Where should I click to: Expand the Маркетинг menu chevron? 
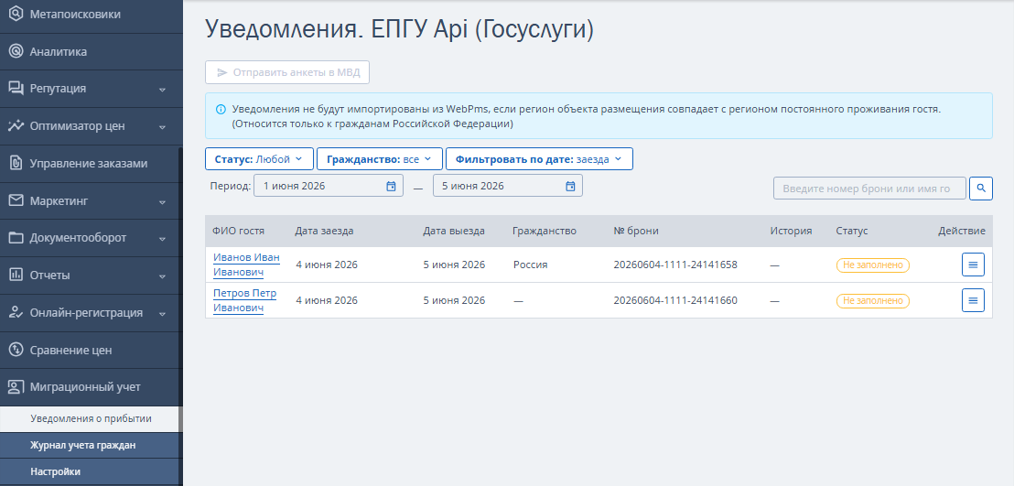(162, 202)
